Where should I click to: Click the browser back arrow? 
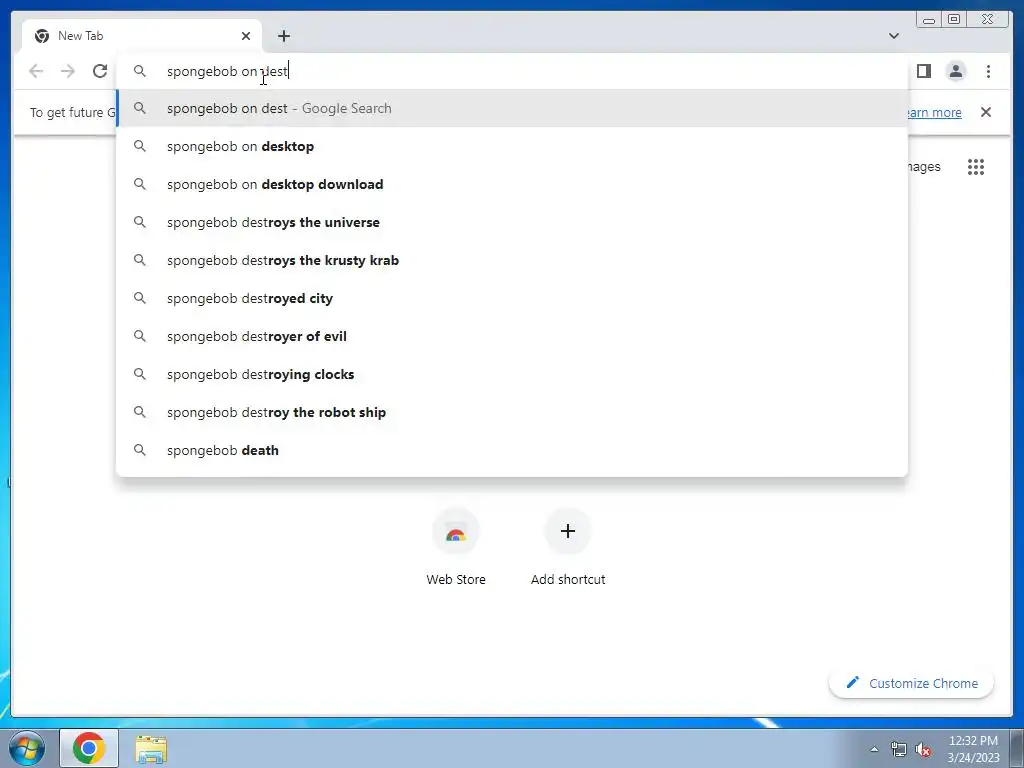coord(36,71)
